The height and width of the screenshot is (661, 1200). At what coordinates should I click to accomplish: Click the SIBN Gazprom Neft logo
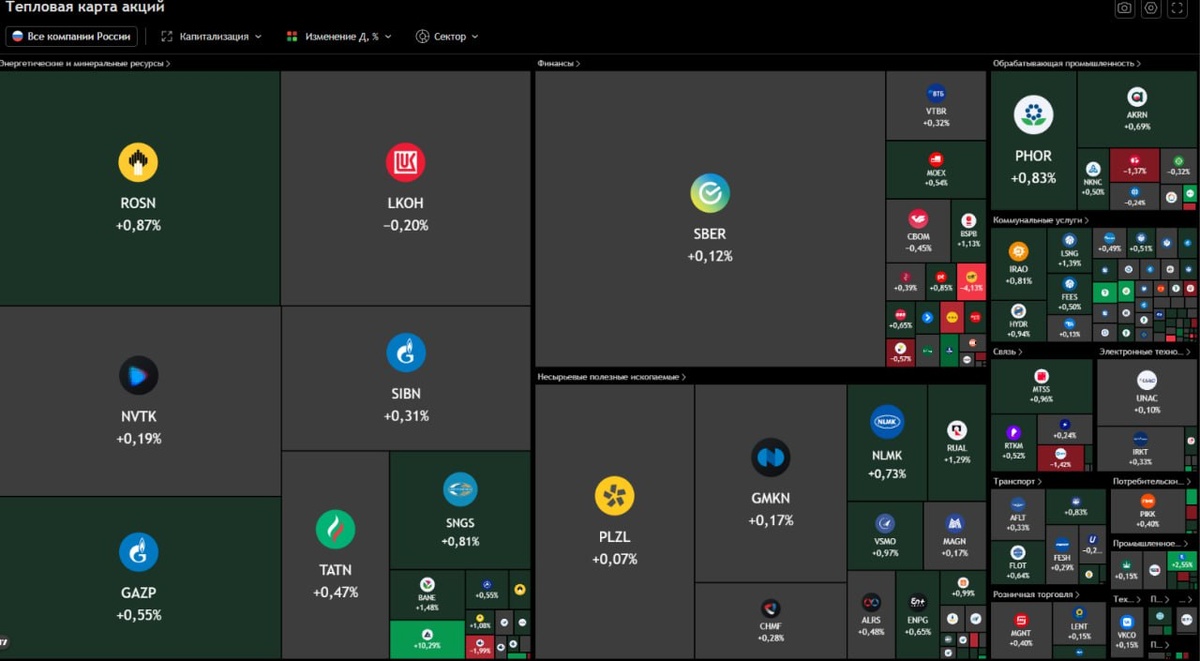coord(406,353)
